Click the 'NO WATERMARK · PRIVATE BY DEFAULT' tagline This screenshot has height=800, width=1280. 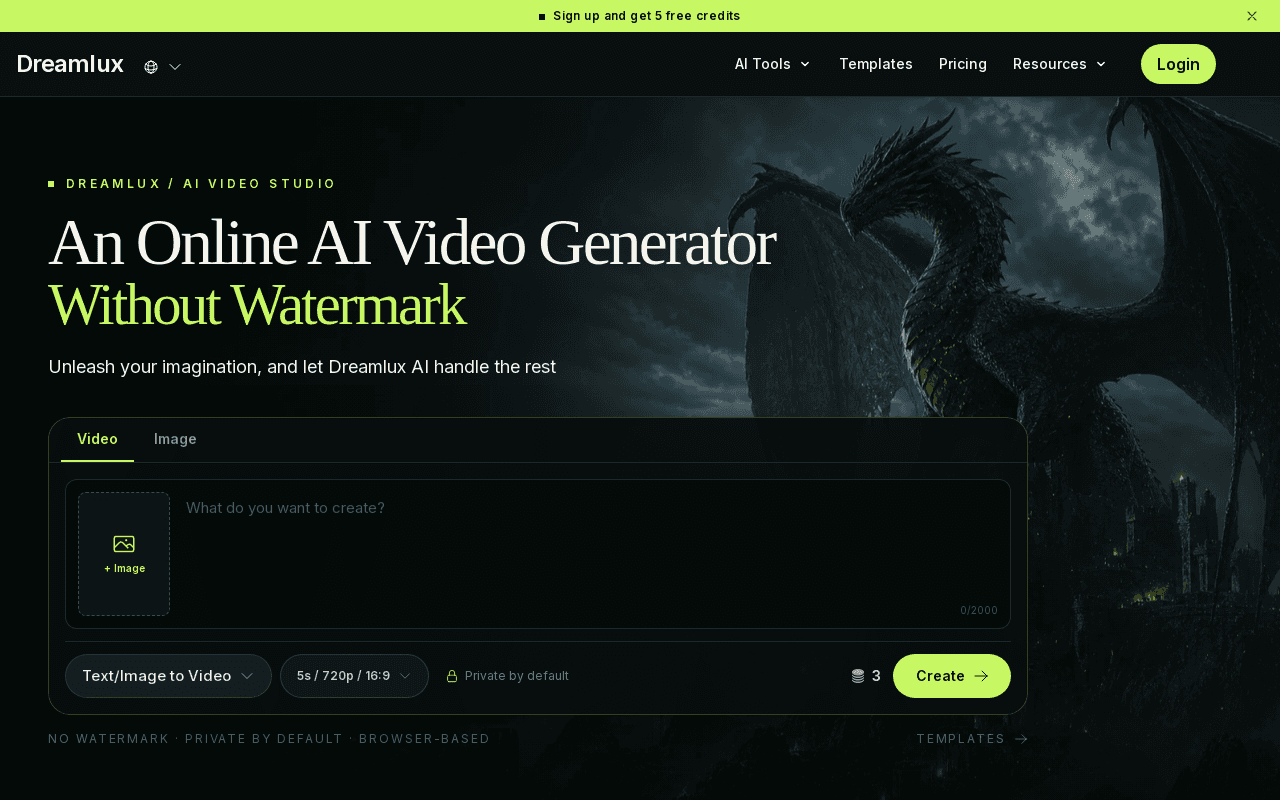[x=269, y=739]
